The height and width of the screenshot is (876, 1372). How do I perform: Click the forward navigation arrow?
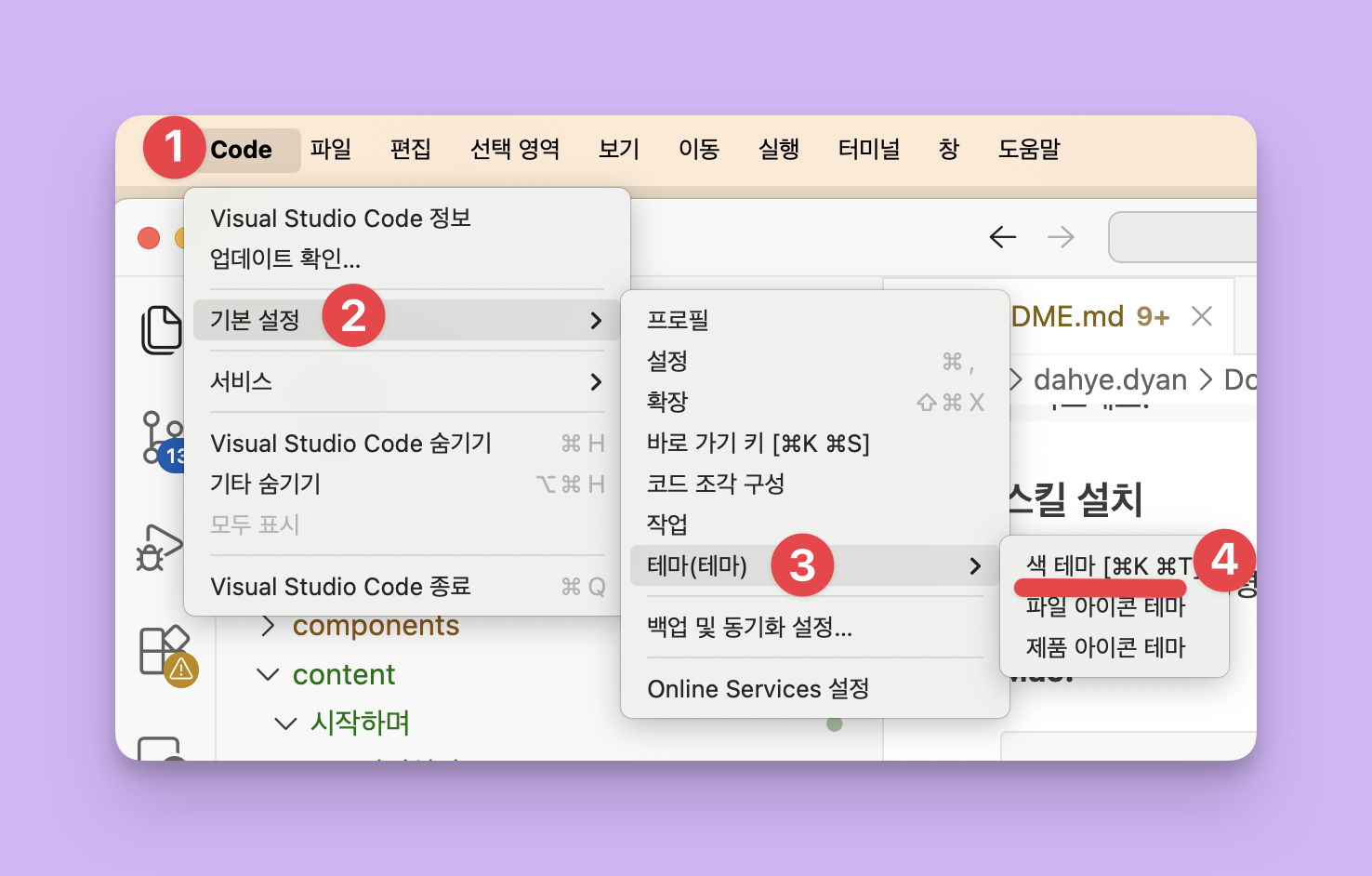tap(1061, 237)
